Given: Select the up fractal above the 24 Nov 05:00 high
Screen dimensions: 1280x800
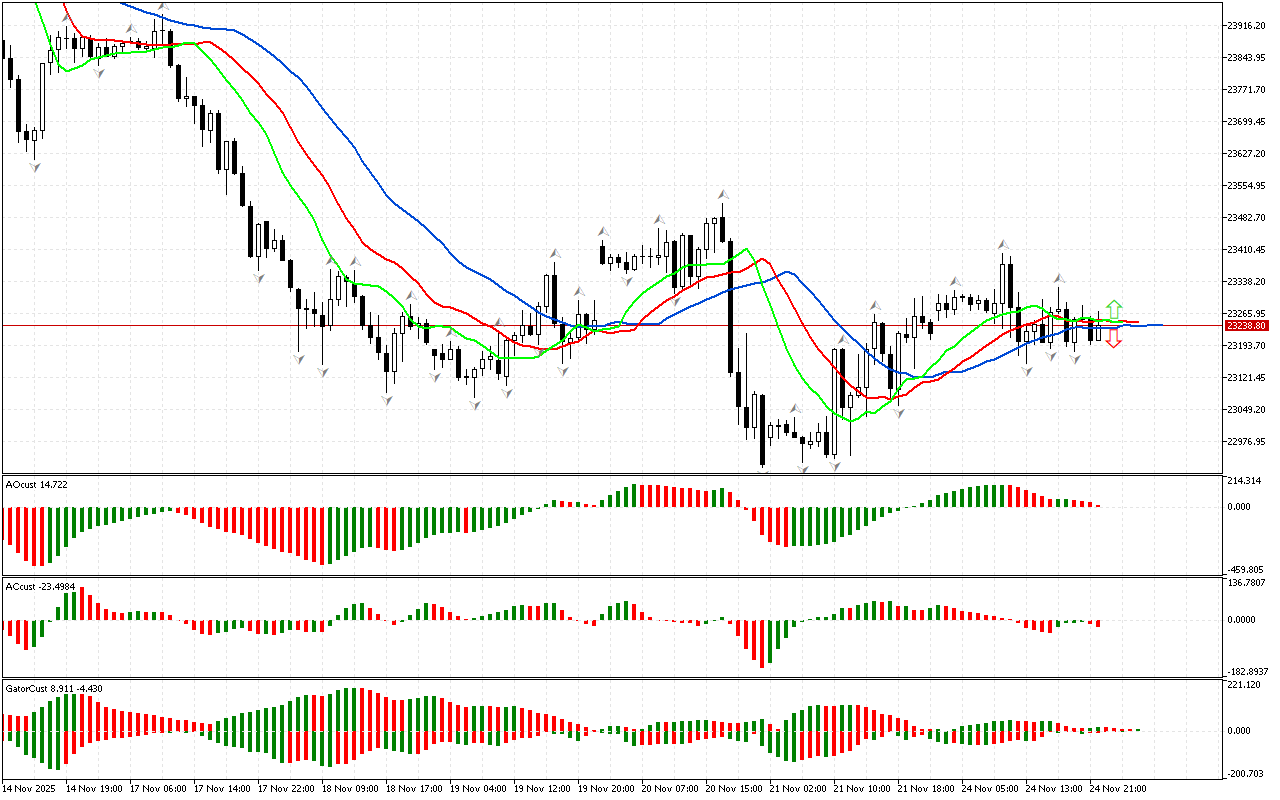Looking at the screenshot, I should click(x=1001, y=244).
